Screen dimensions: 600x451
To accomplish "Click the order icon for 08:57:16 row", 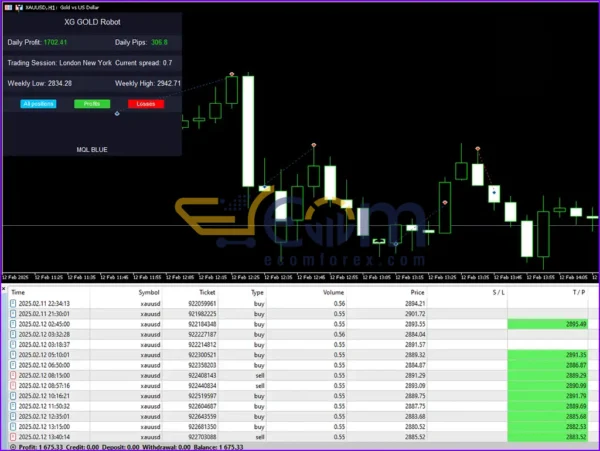I will click(13, 385).
